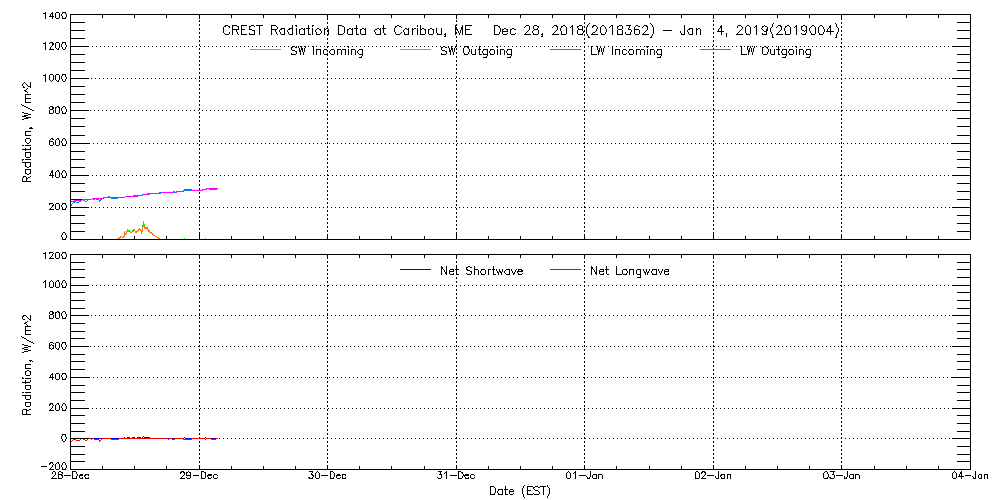Select the 29-Dec date tick label
1000x500 pixels.
(200, 476)
